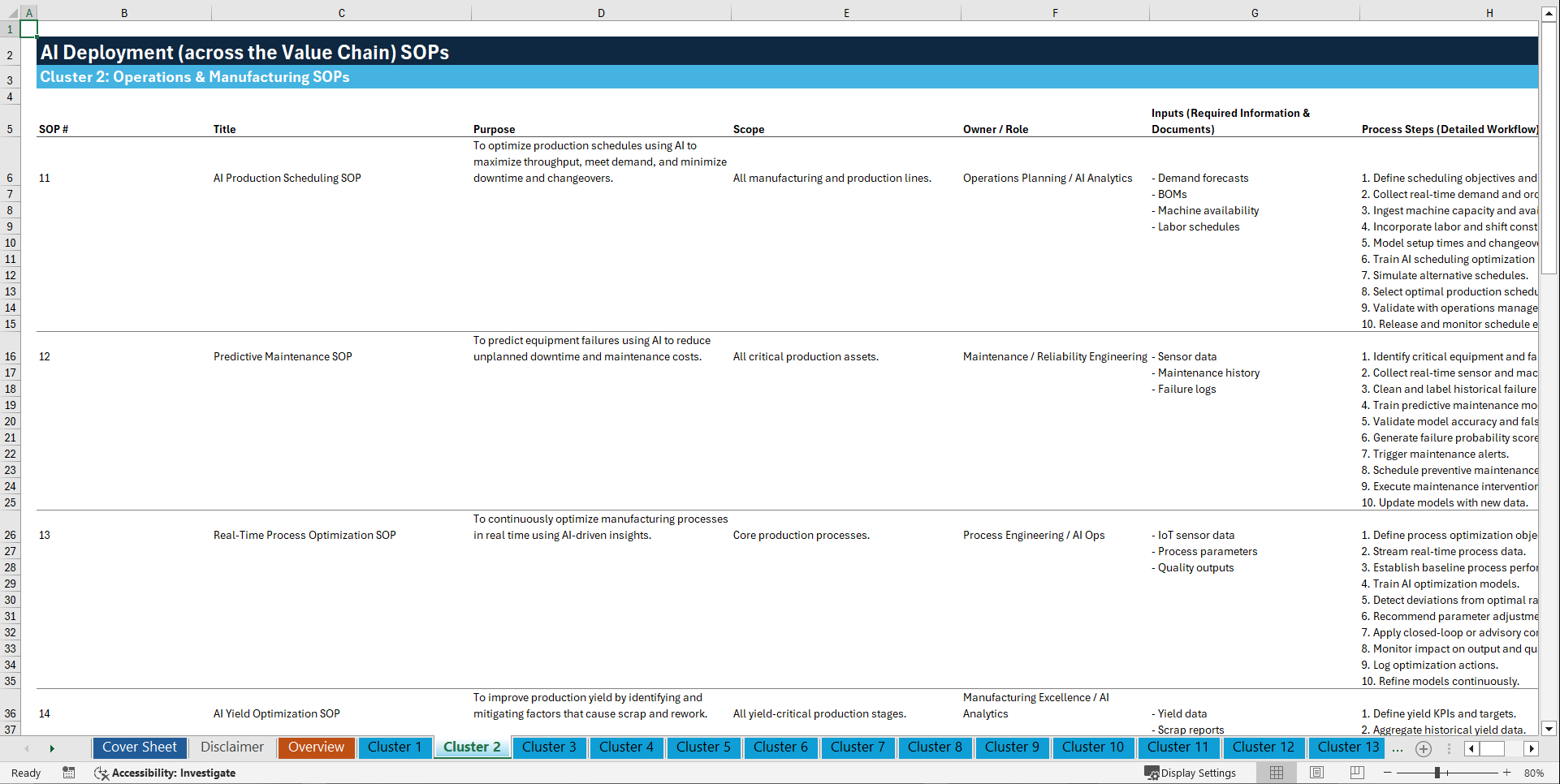Image resolution: width=1560 pixels, height=784 pixels.
Task: Switch to the Cluster 5 sheet tab
Action: click(703, 747)
